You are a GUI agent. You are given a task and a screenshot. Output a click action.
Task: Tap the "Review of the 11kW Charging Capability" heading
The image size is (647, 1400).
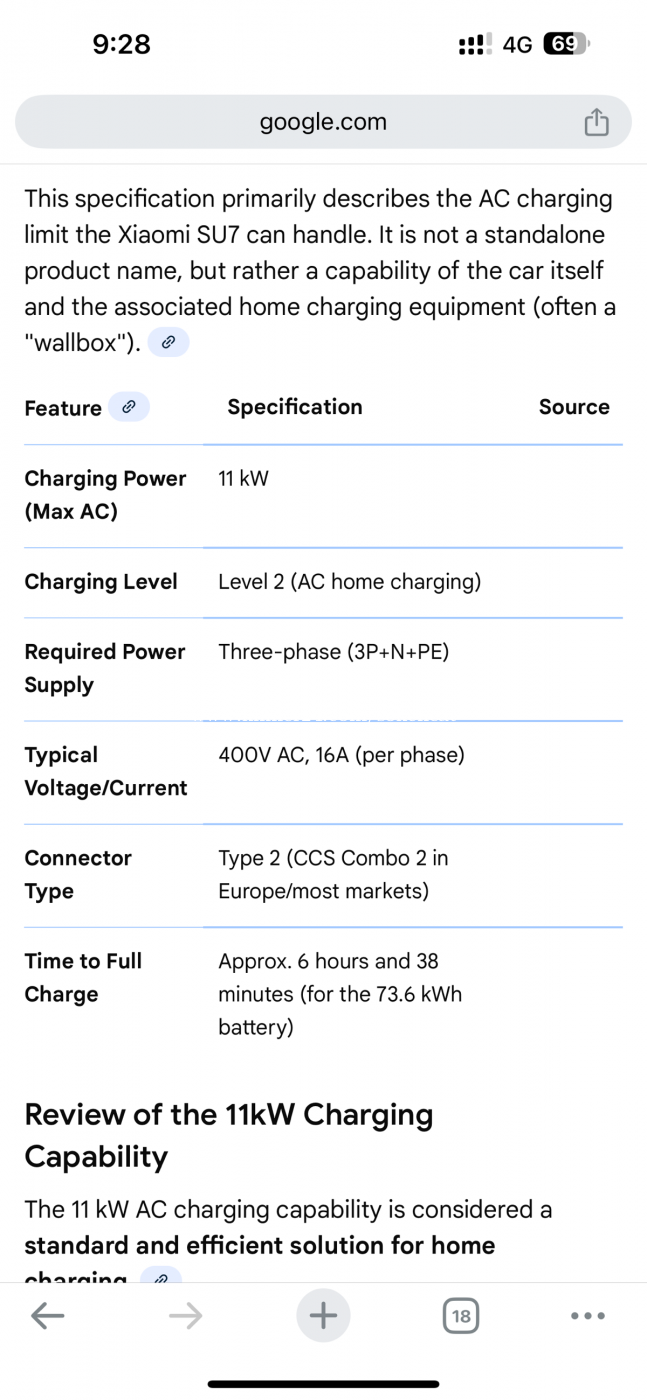coord(228,1135)
